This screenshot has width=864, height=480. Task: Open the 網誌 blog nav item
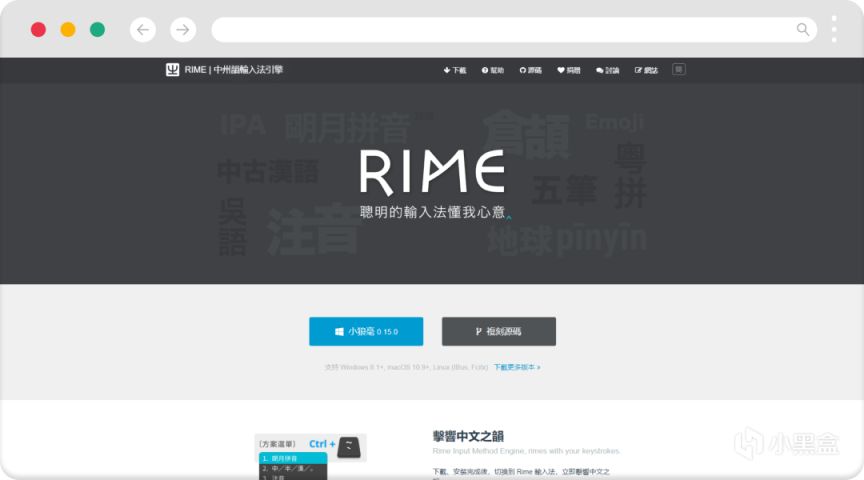tap(646, 70)
